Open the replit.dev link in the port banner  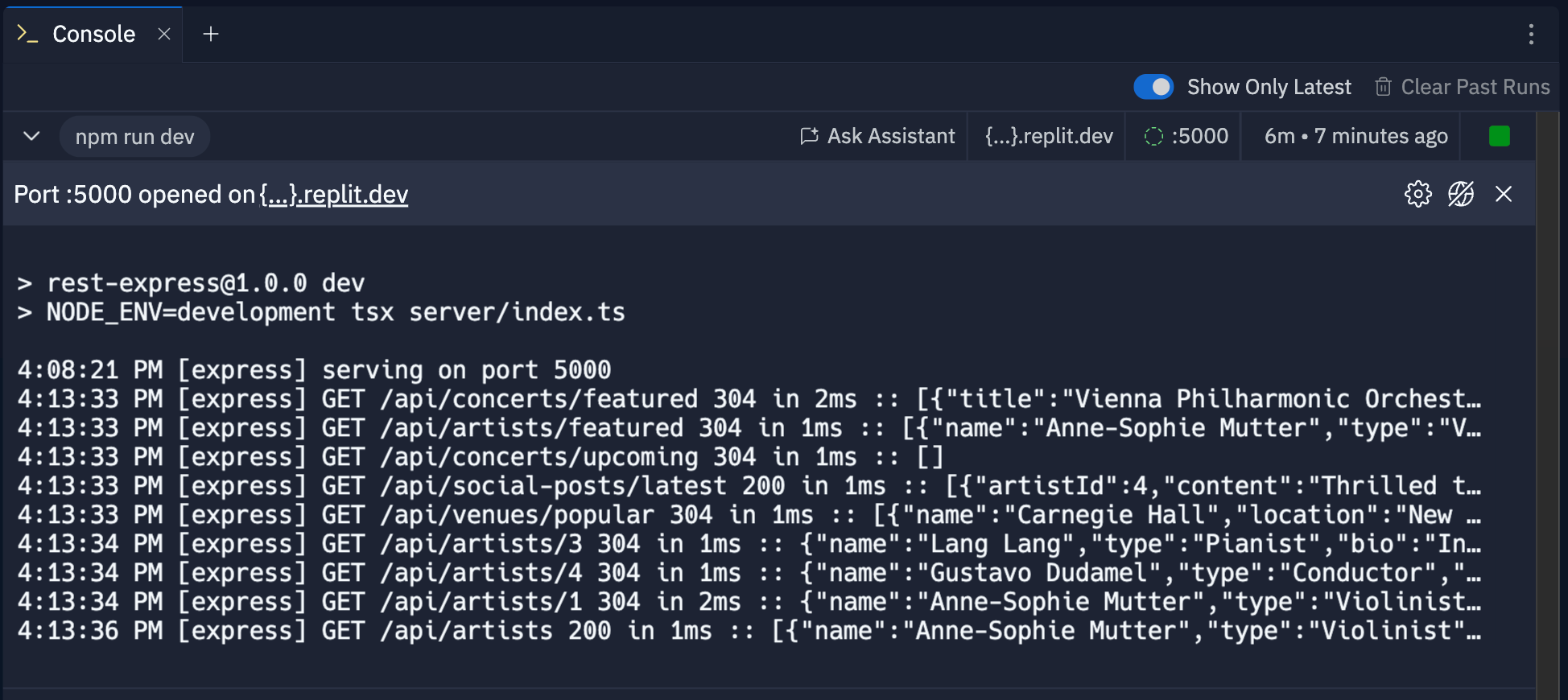[334, 195]
